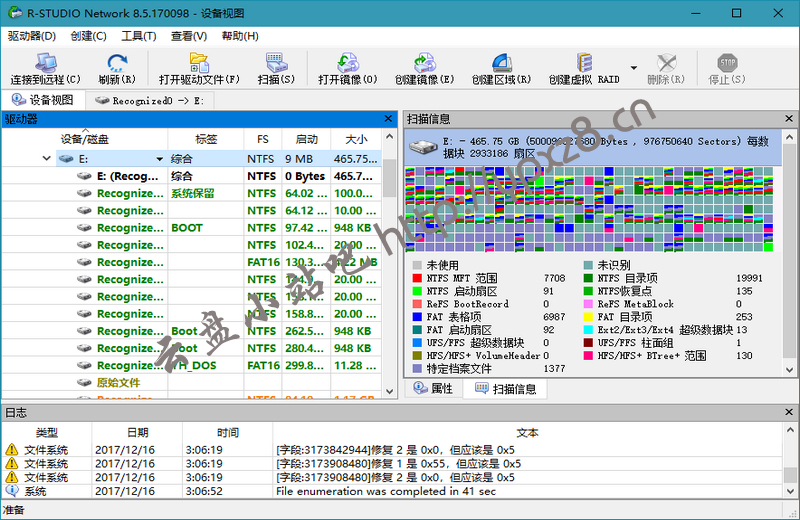Viewport: 800px width, 520px height.
Task: Collapse the E: drive tree node
Action: point(46,159)
